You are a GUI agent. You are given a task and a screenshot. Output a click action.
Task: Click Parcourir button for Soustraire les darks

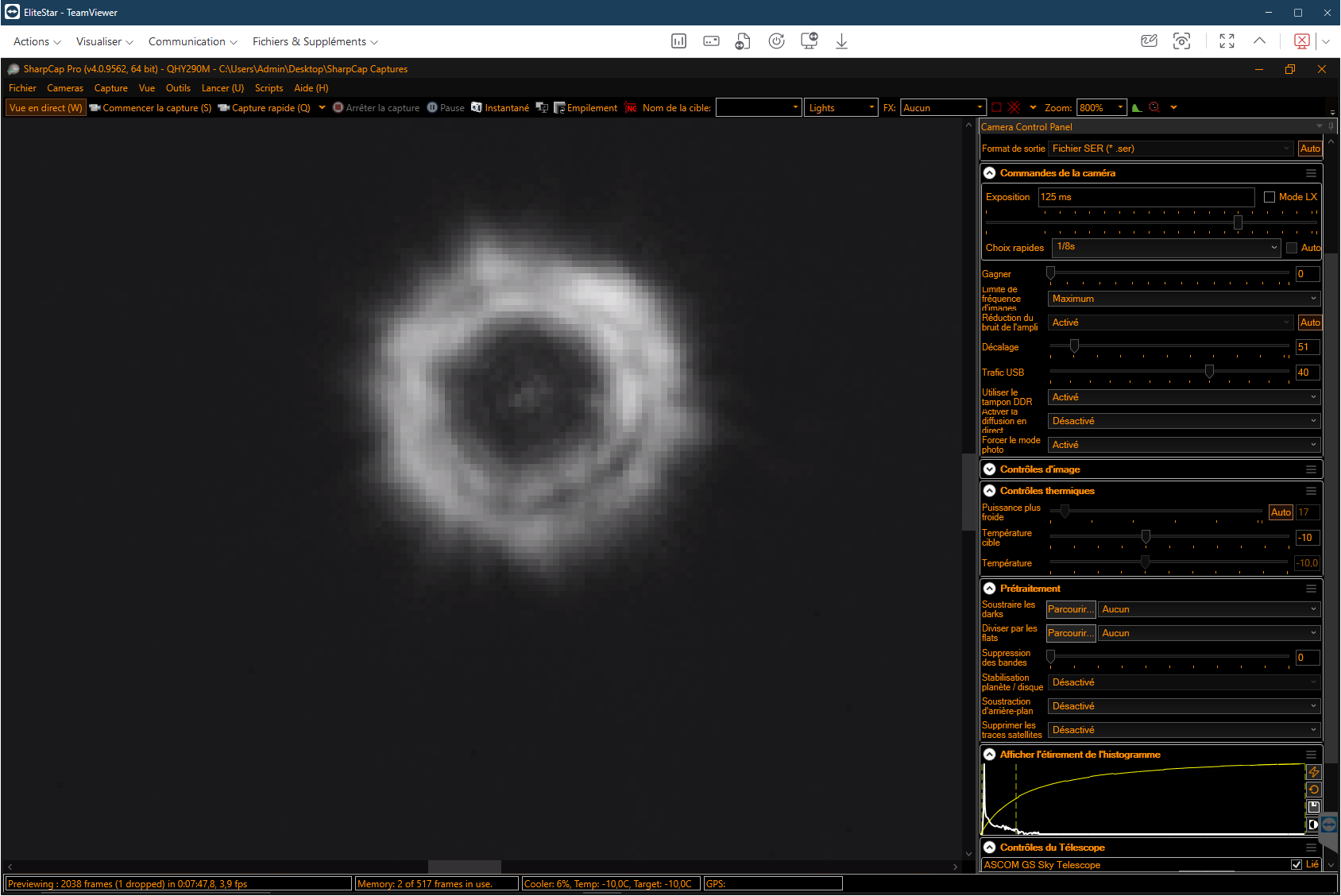[1070, 609]
